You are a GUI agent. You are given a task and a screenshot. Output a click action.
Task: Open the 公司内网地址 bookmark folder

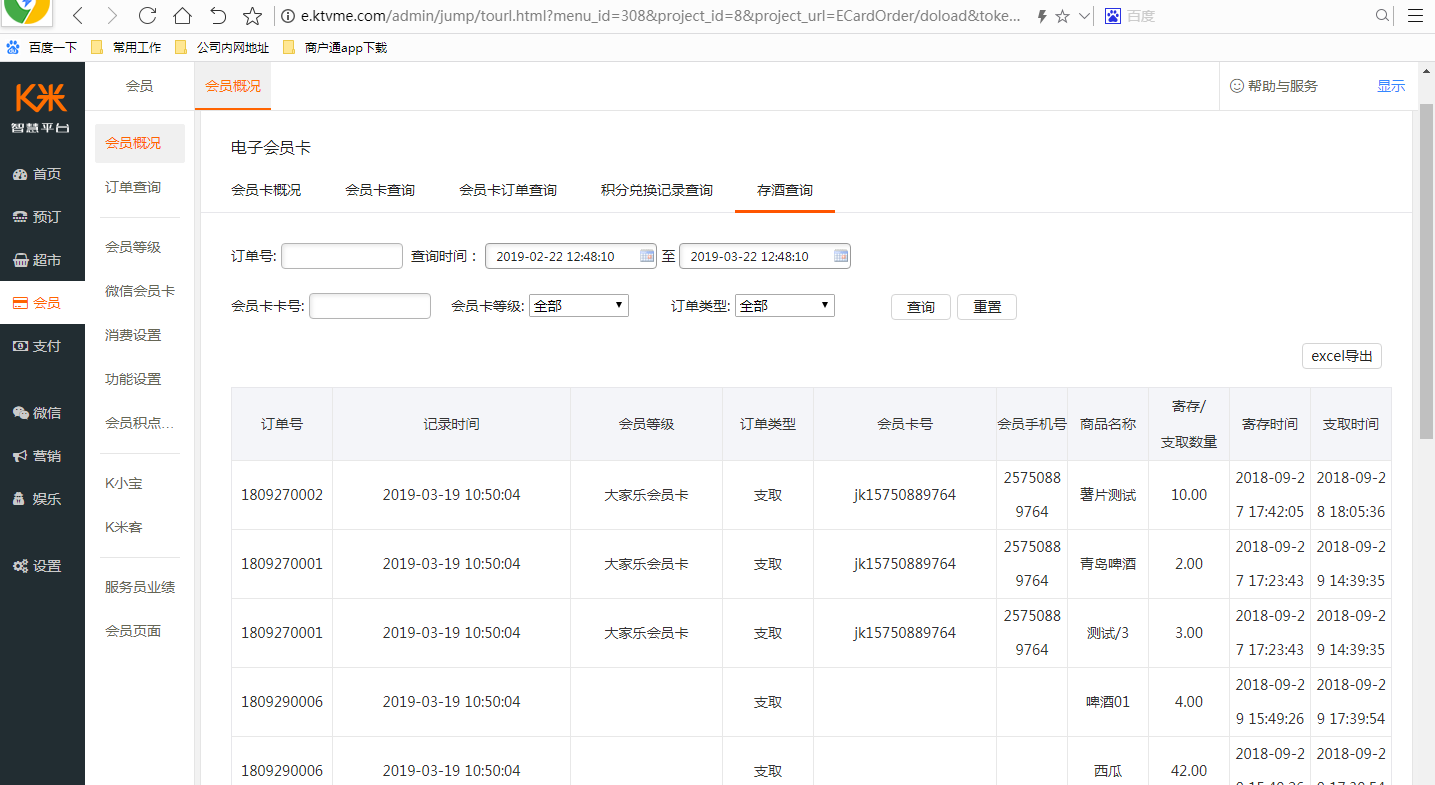tap(222, 47)
